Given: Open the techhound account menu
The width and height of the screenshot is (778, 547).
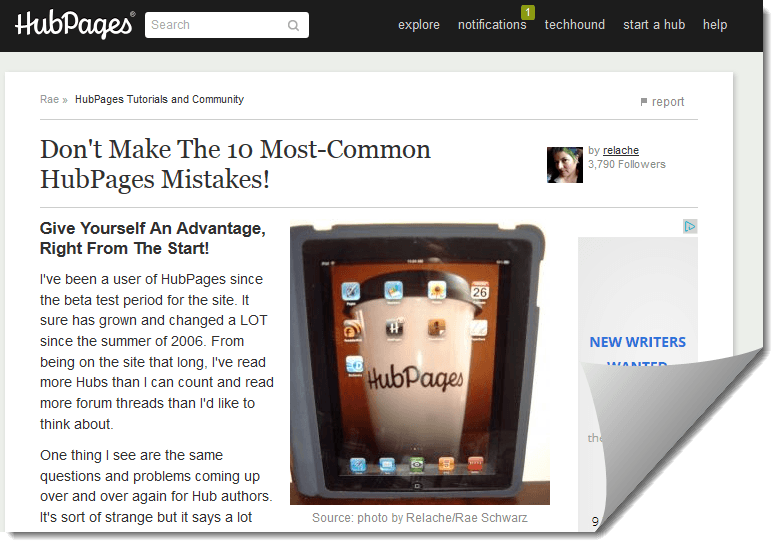Looking at the screenshot, I should [575, 25].
